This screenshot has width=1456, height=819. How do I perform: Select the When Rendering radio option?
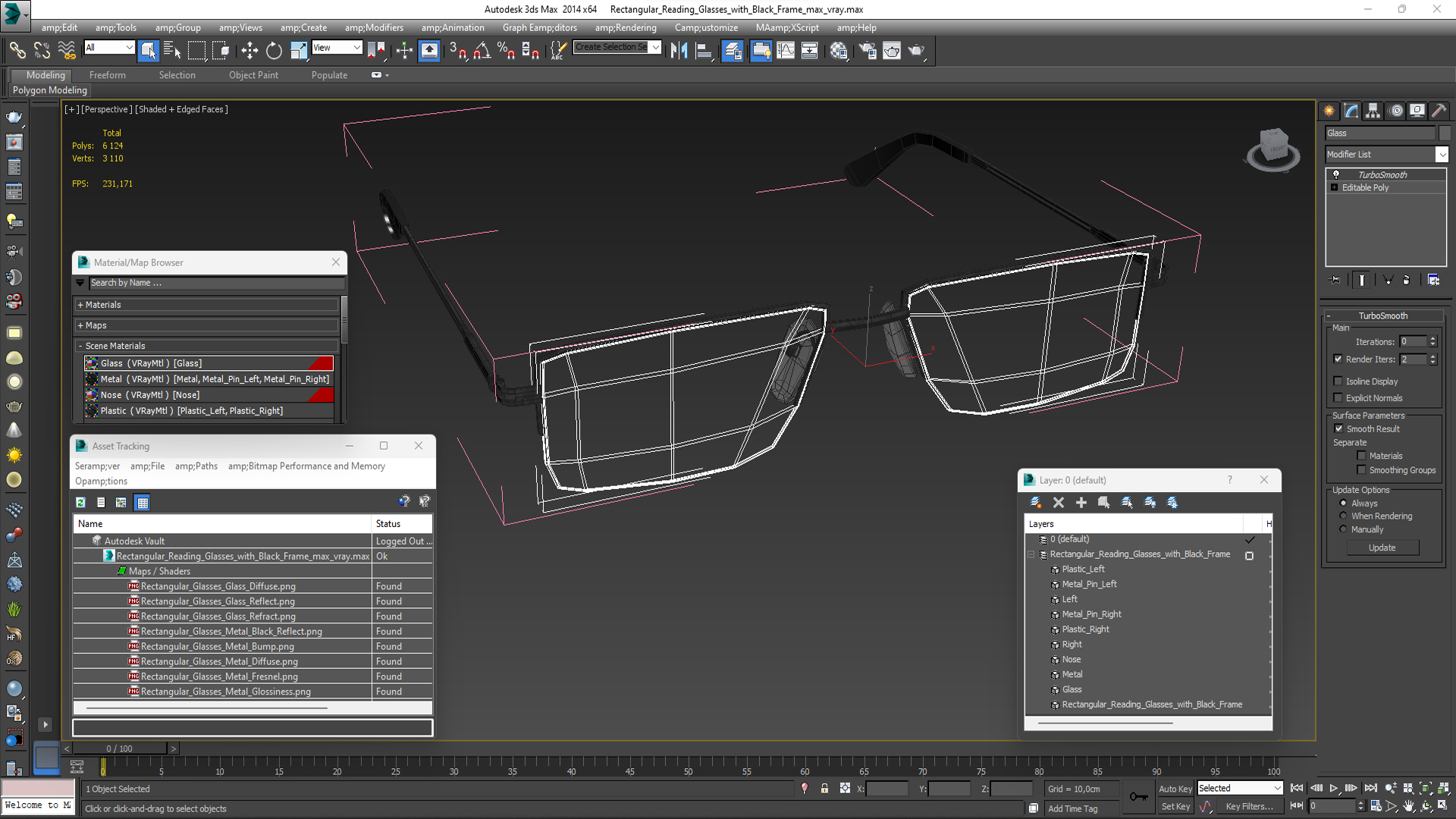coord(1343,516)
